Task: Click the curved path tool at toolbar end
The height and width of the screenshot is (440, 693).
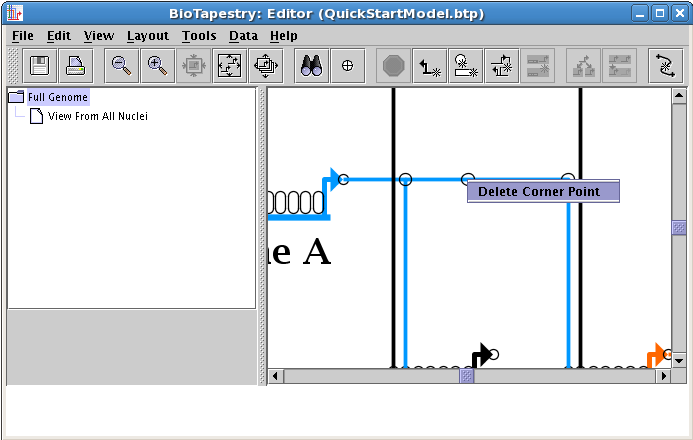Action: [665, 66]
